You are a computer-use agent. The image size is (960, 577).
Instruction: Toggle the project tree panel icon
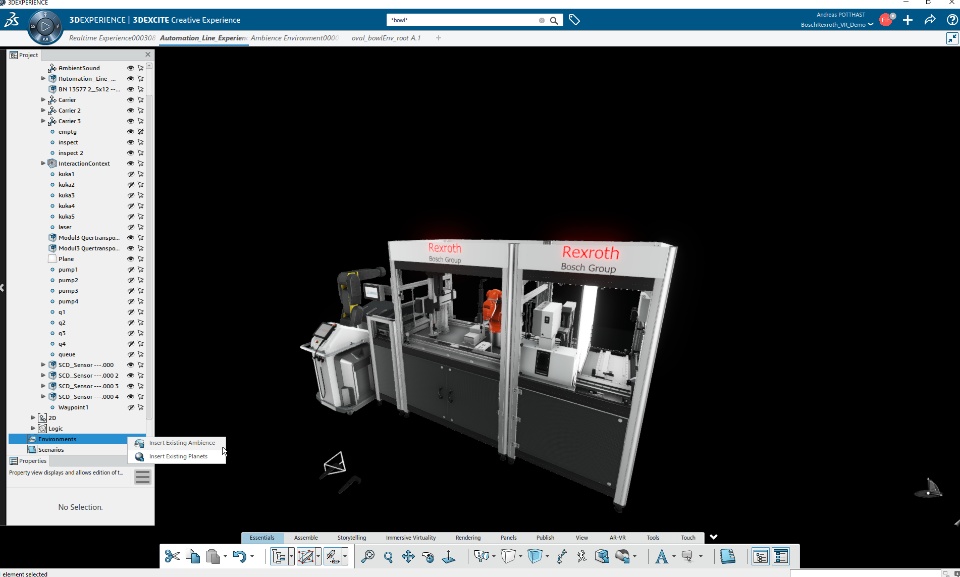pyautogui.click(x=760, y=556)
